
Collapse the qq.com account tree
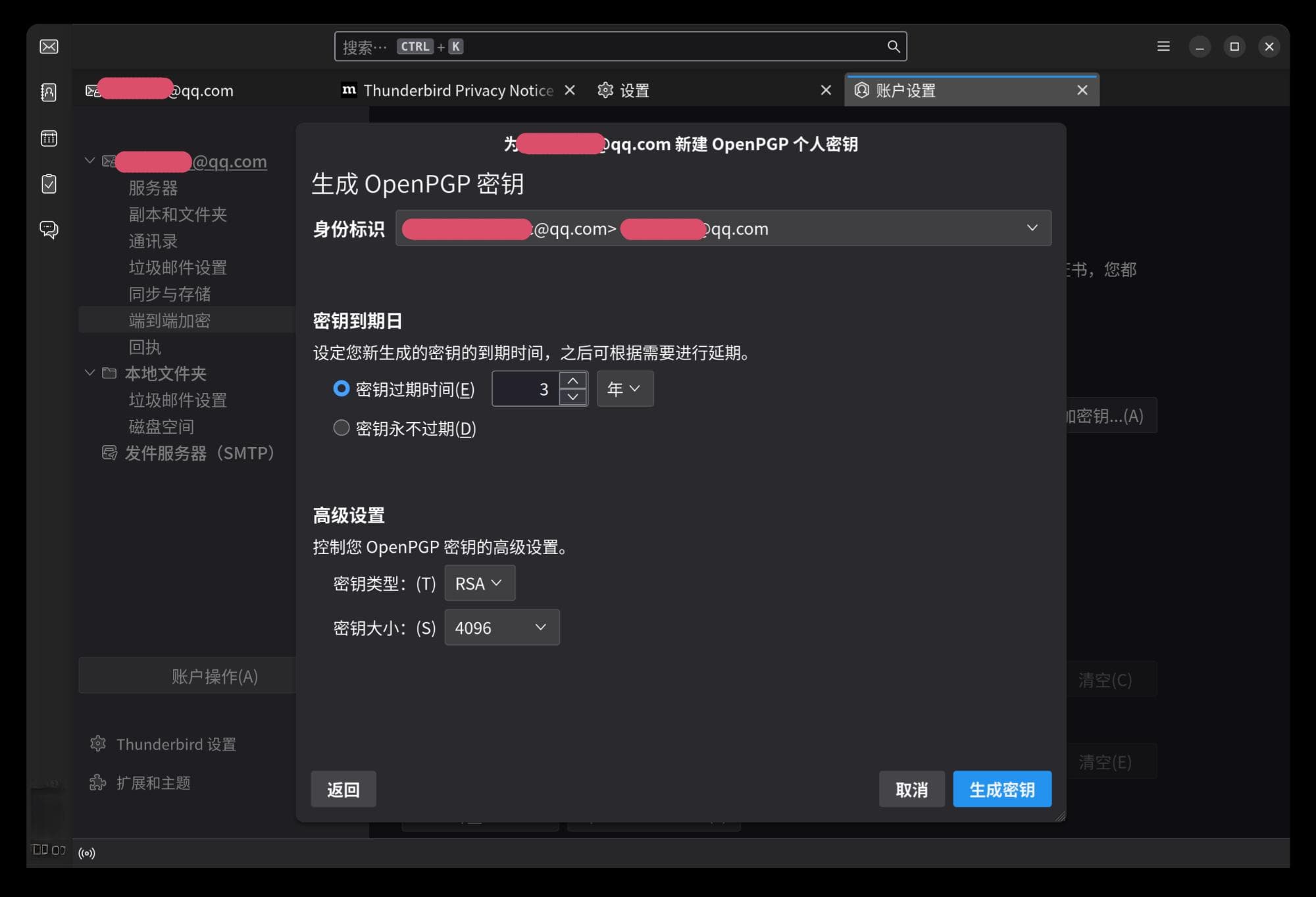89,161
